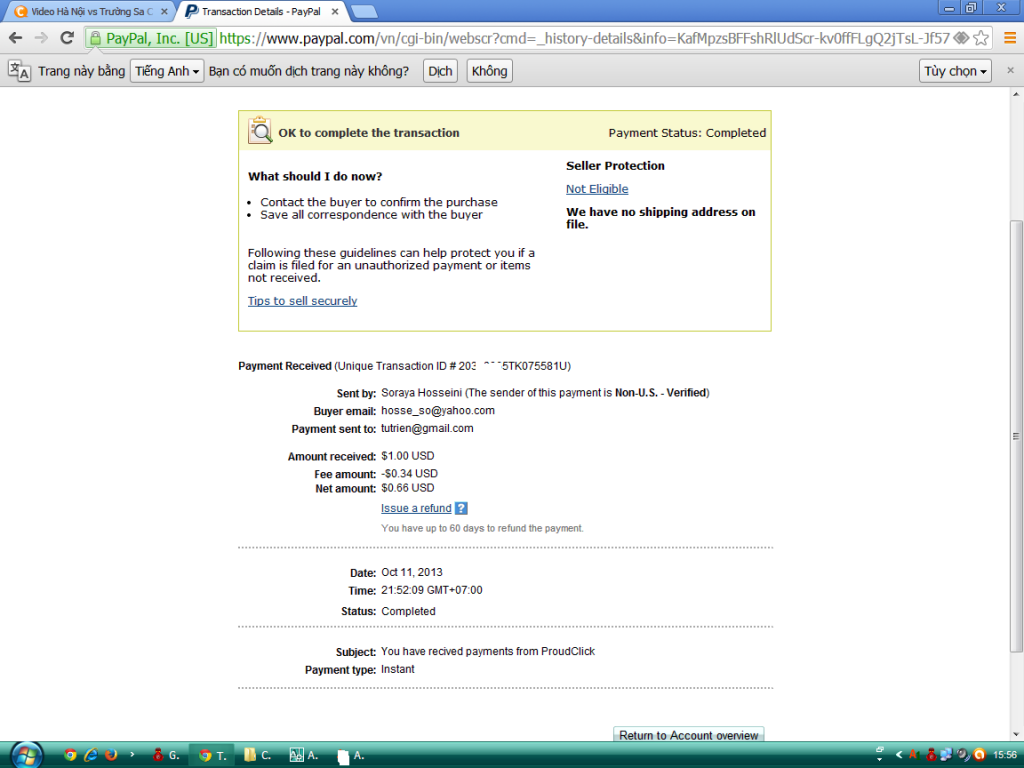This screenshot has height=768, width=1024.
Task: Open the Tiếng Anh language dropdown
Action: 167,71
